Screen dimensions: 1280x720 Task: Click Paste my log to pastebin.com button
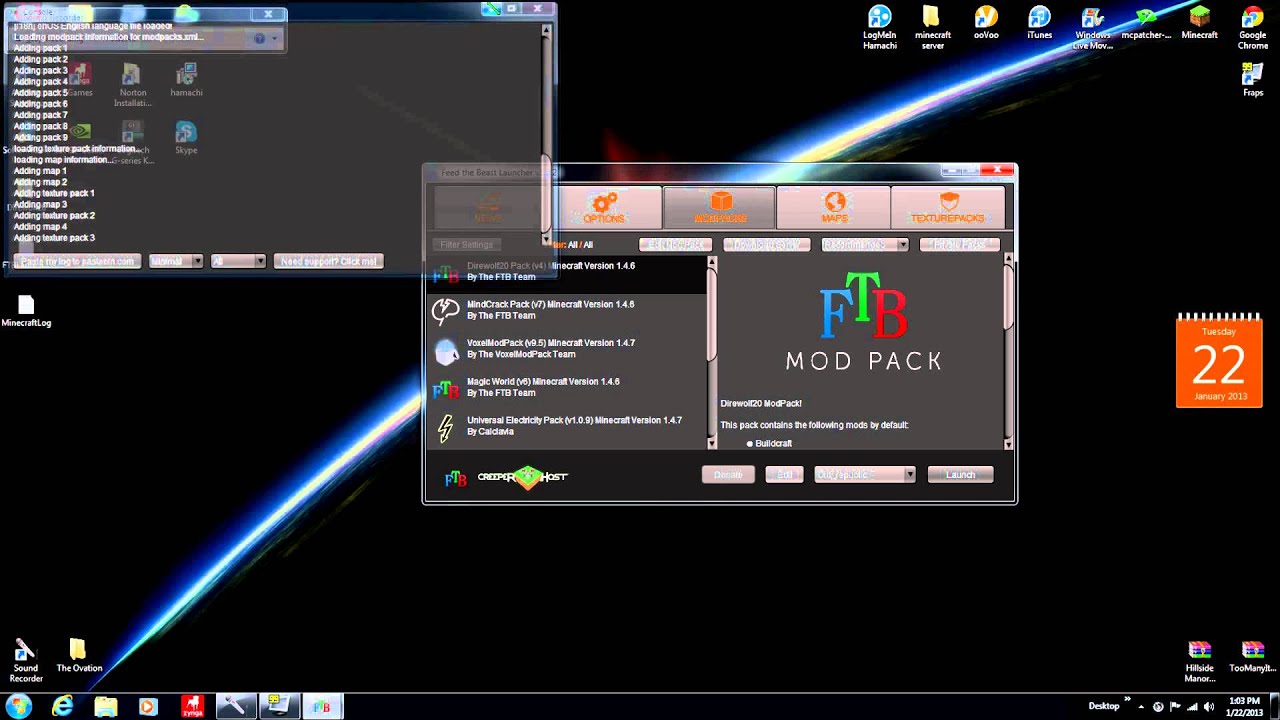coord(77,261)
